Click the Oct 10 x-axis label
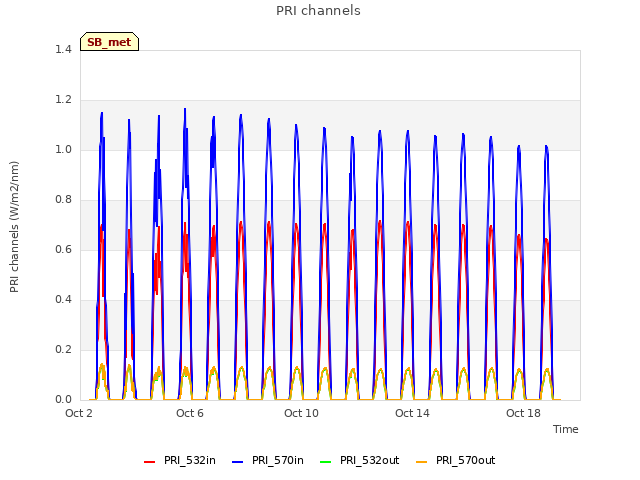Screen dimensions: 640x480 click(x=301, y=413)
